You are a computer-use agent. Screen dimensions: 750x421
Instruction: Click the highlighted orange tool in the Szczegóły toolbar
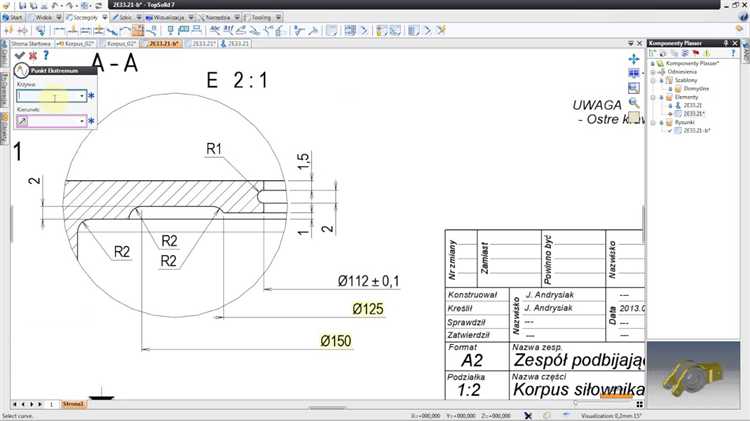coord(138,31)
